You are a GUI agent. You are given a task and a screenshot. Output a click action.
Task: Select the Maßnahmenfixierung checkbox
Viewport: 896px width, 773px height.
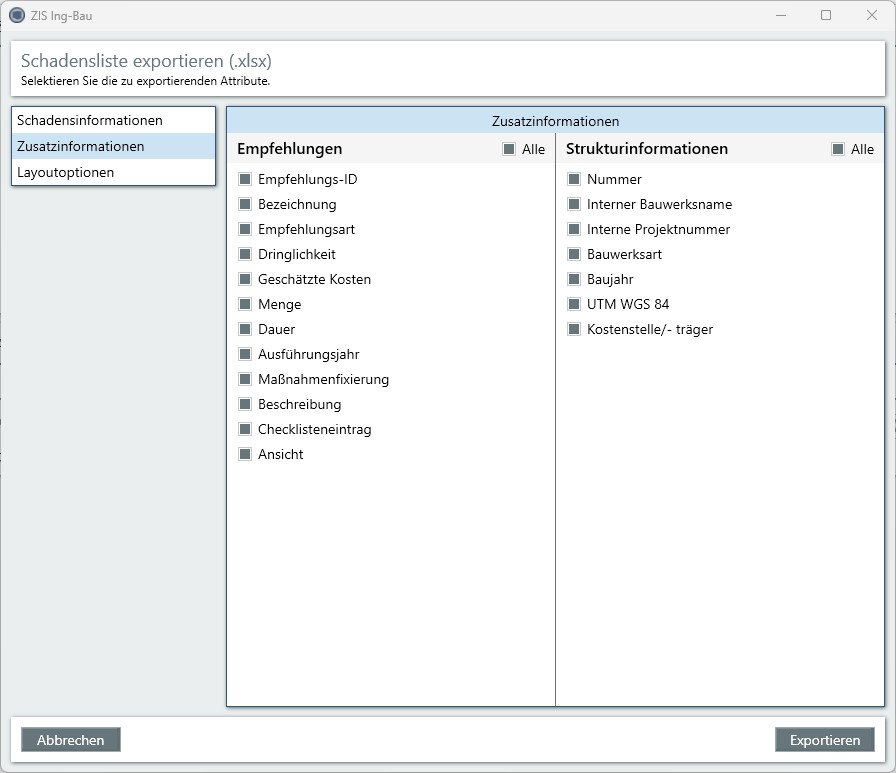click(x=245, y=380)
